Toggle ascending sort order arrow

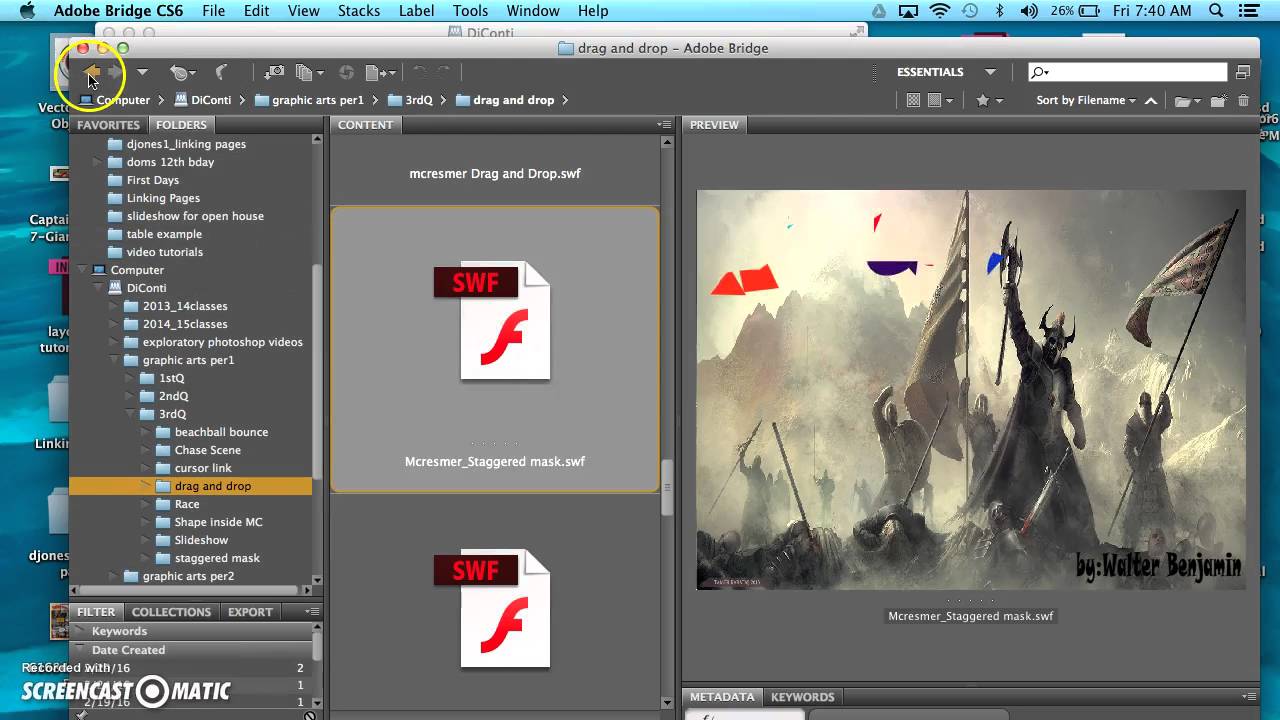[1151, 100]
